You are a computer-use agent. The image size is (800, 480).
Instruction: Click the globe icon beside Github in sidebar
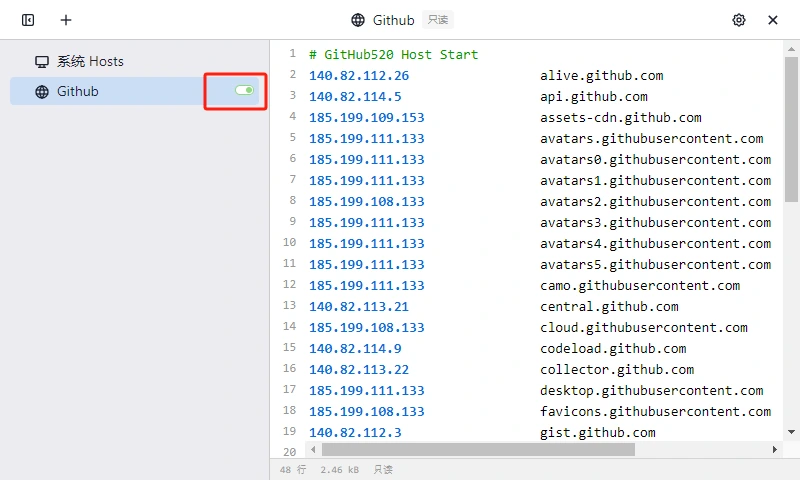42,92
